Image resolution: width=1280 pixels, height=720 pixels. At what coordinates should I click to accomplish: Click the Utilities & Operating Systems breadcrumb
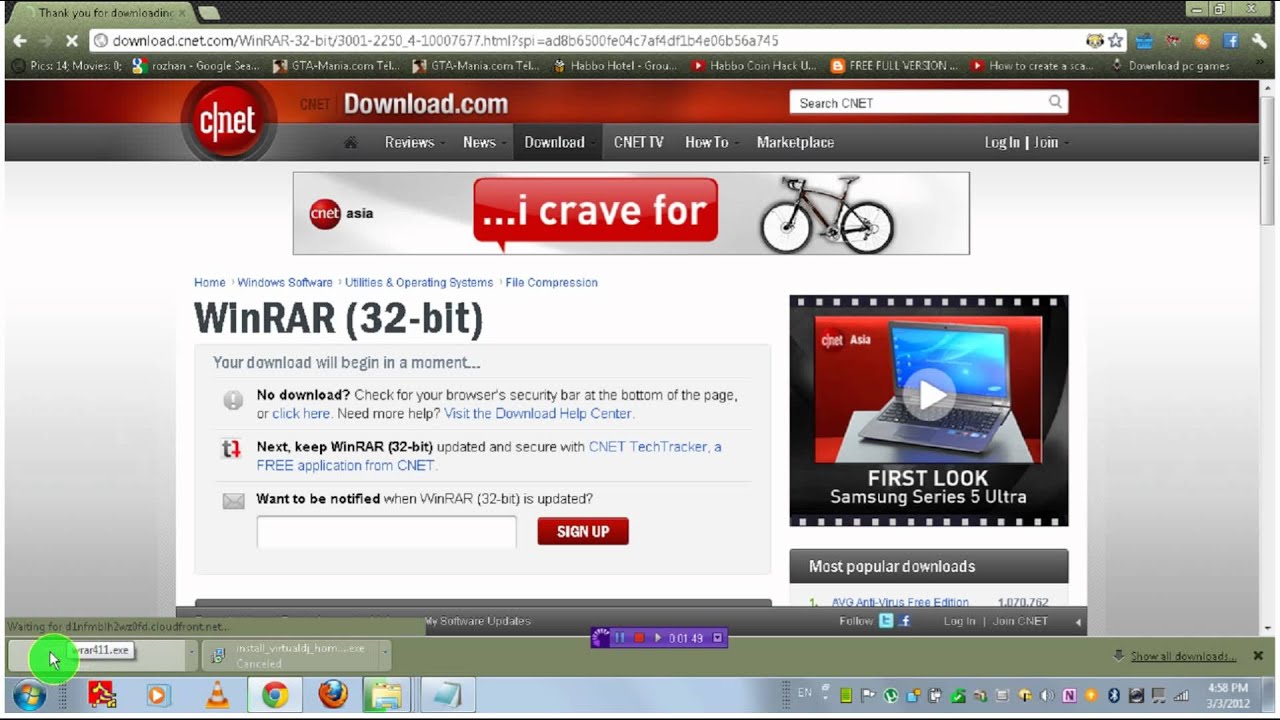pyautogui.click(x=419, y=282)
